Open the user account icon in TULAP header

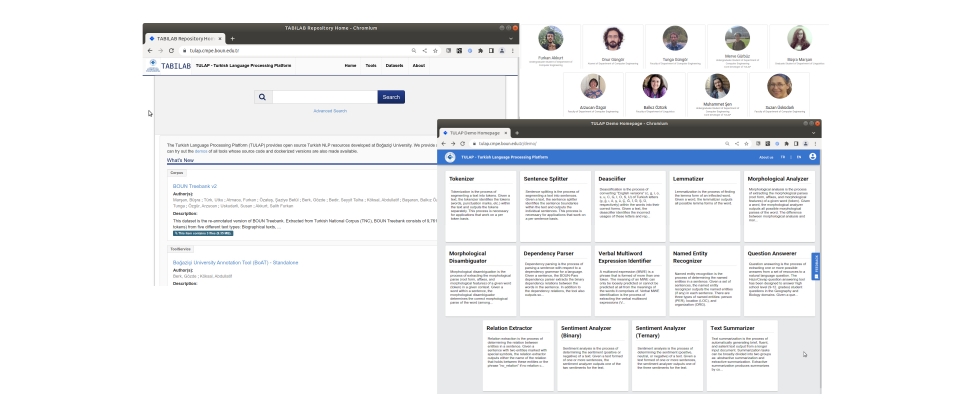click(813, 157)
